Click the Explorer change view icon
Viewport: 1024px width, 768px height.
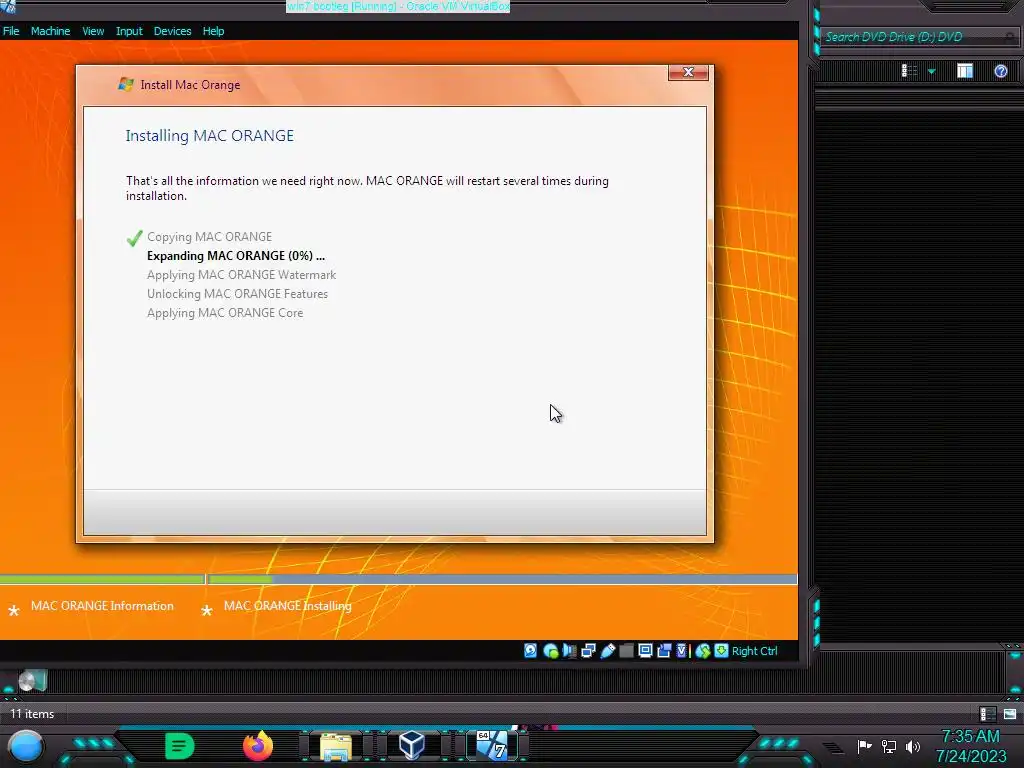click(x=909, y=71)
